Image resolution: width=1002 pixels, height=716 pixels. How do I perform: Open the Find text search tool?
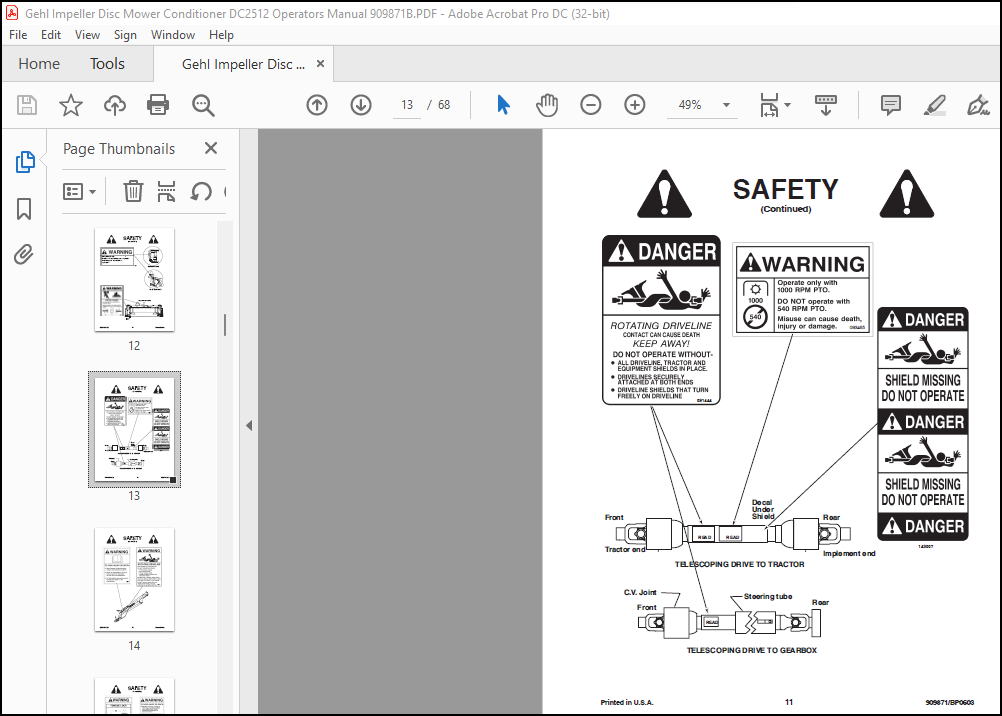coord(203,105)
